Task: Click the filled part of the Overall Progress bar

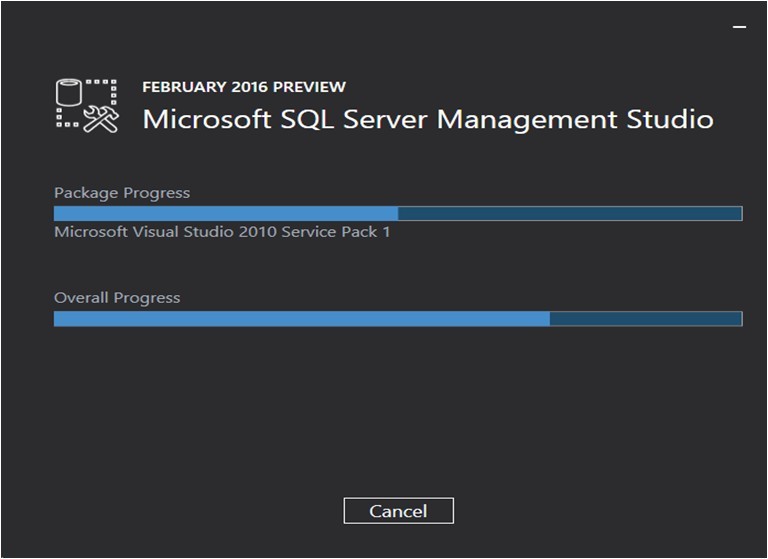Action: pyautogui.click(x=302, y=318)
